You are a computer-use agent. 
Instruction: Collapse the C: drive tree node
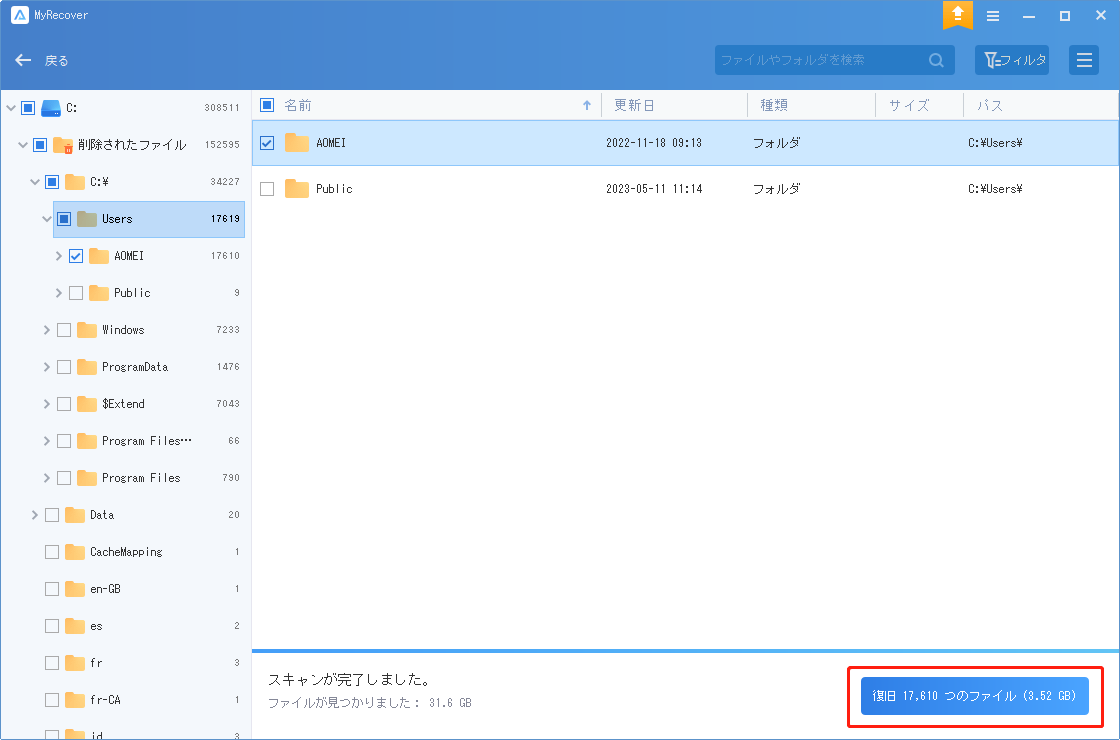pos(11,108)
